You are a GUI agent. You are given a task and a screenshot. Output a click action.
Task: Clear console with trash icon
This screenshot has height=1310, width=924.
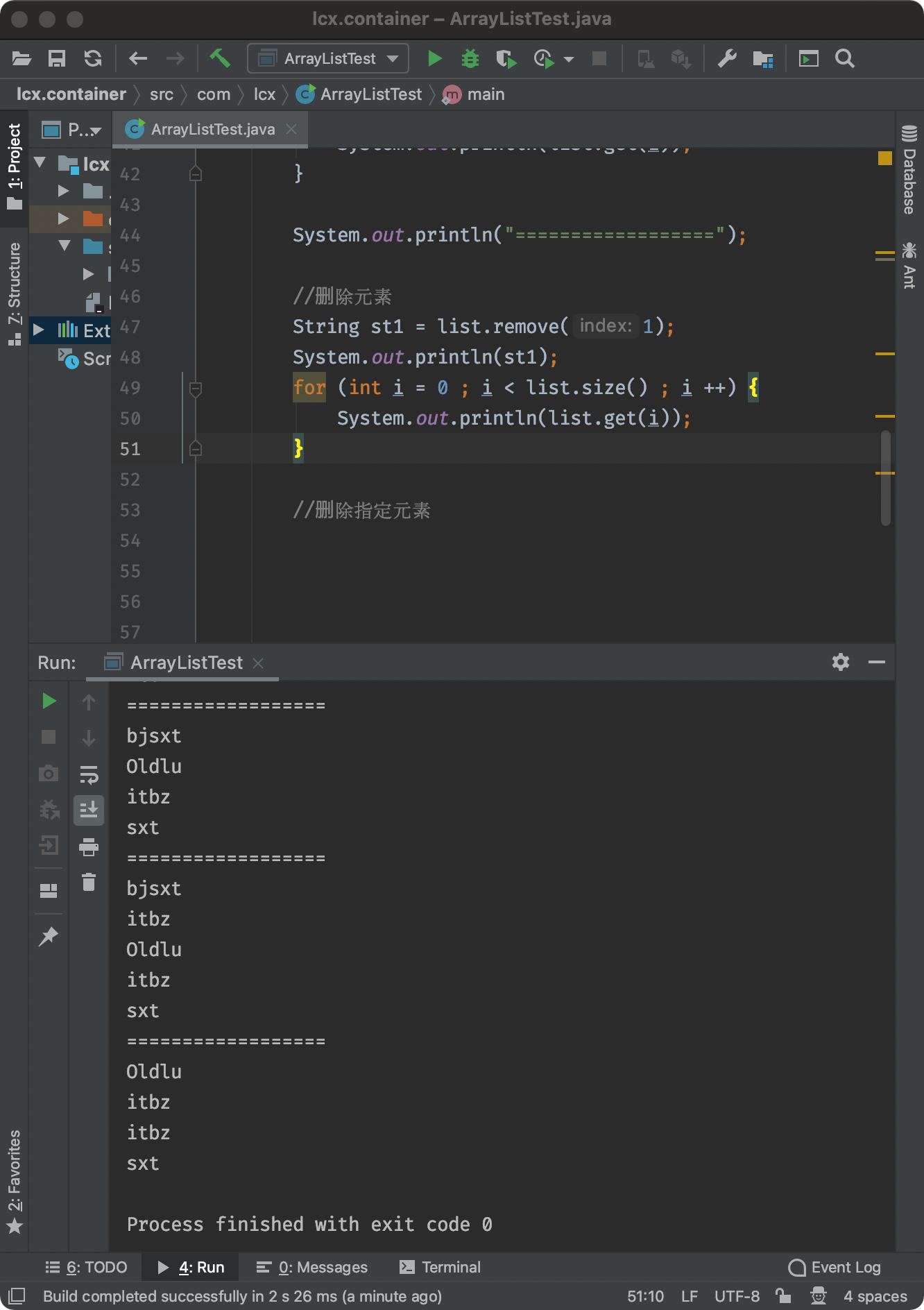[89, 882]
